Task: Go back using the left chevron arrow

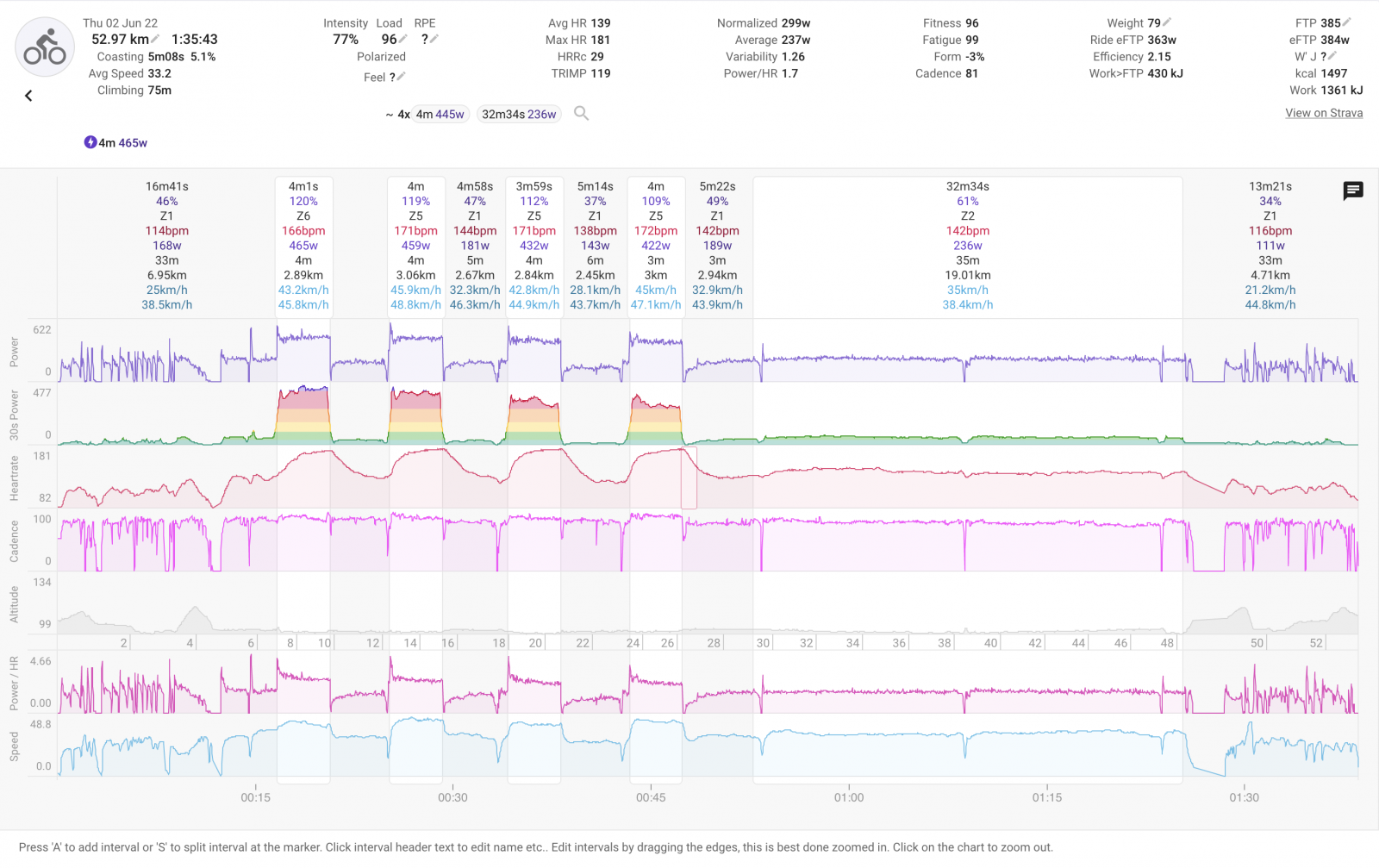Action: 28,96
